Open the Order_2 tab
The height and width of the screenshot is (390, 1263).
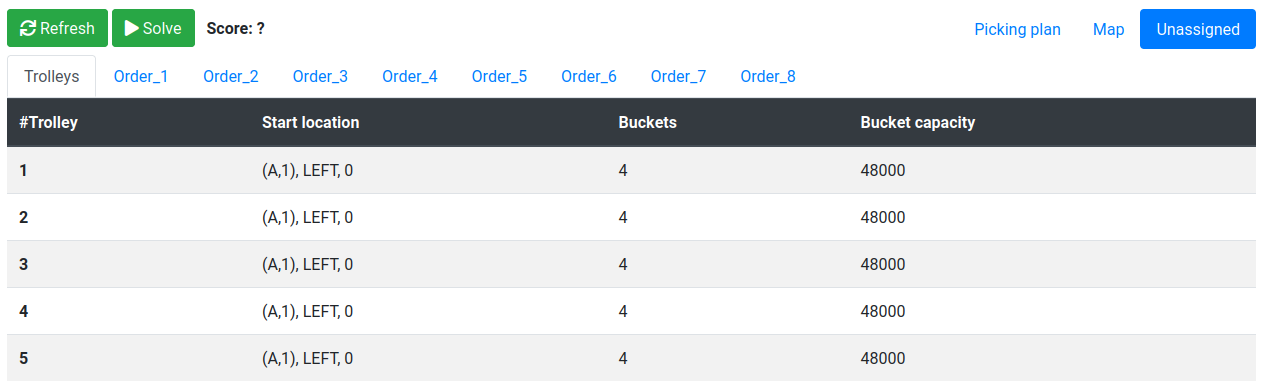(231, 76)
